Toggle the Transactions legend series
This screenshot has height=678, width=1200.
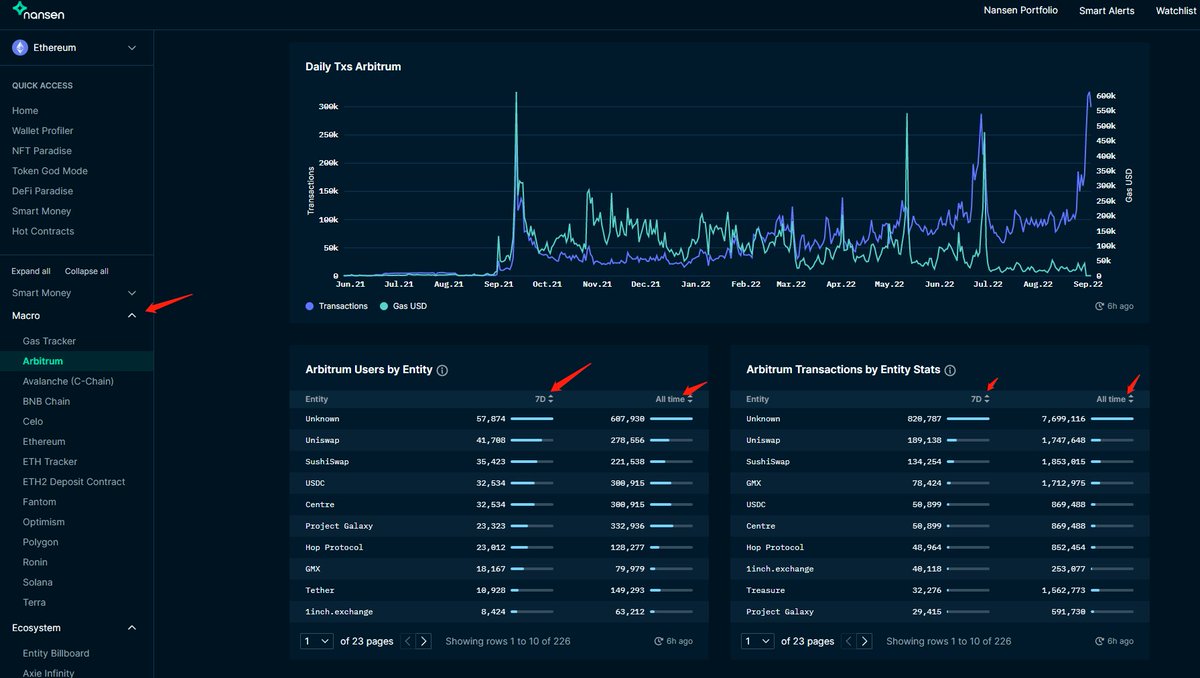pos(337,306)
